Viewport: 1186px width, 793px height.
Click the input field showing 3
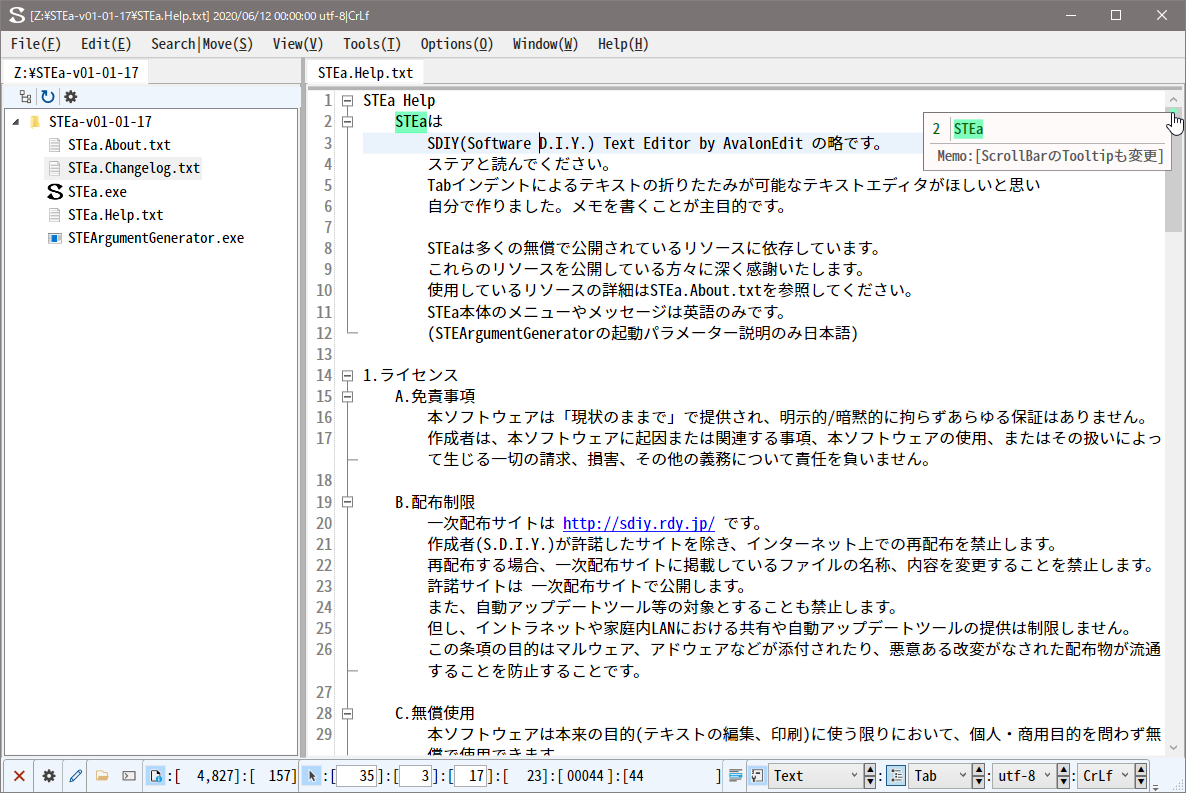click(415, 776)
